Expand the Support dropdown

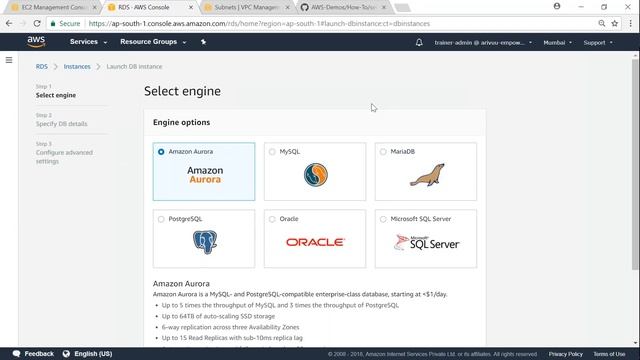coord(598,42)
